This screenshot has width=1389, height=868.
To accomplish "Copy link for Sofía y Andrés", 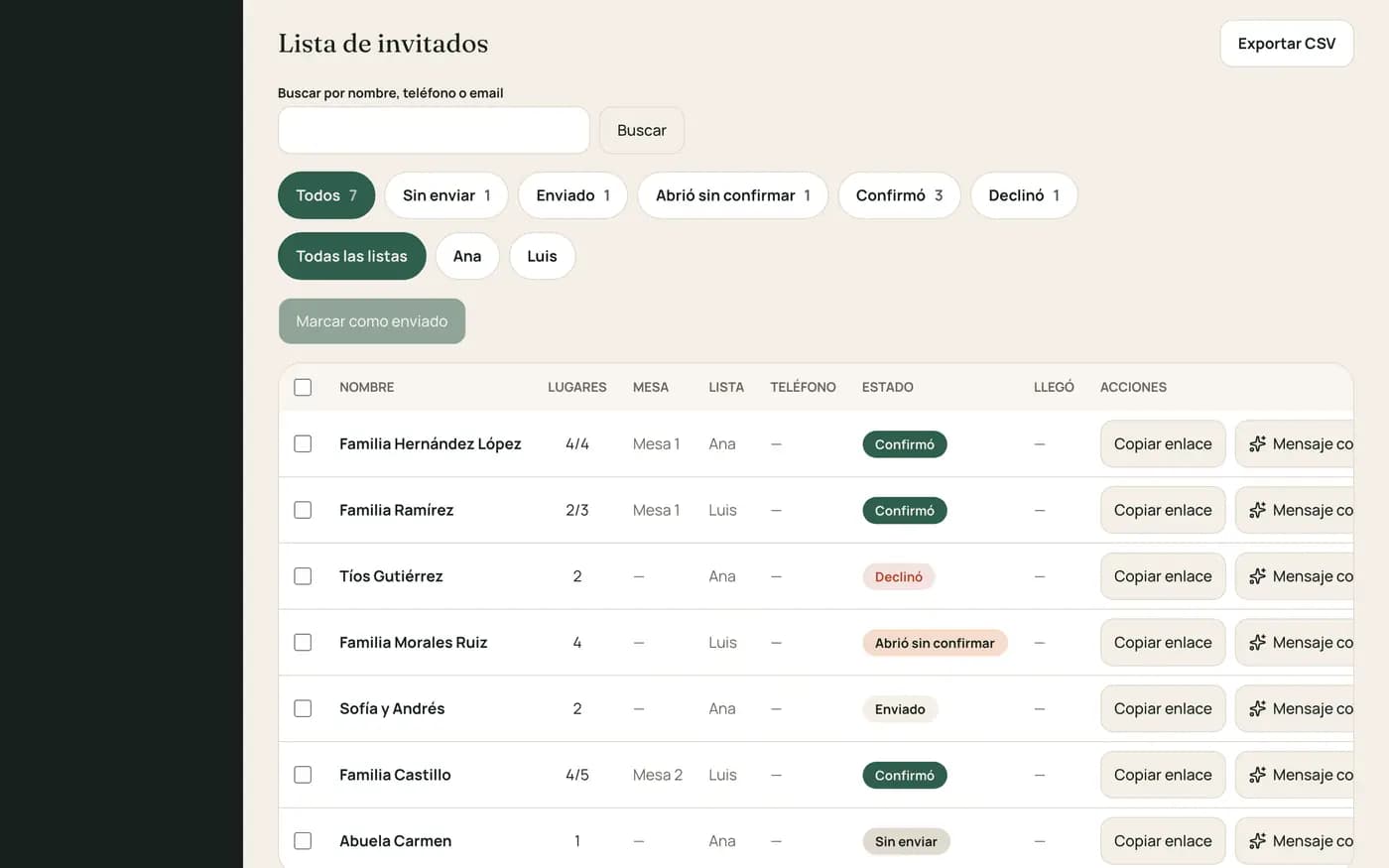I will (x=1163, y=708).
